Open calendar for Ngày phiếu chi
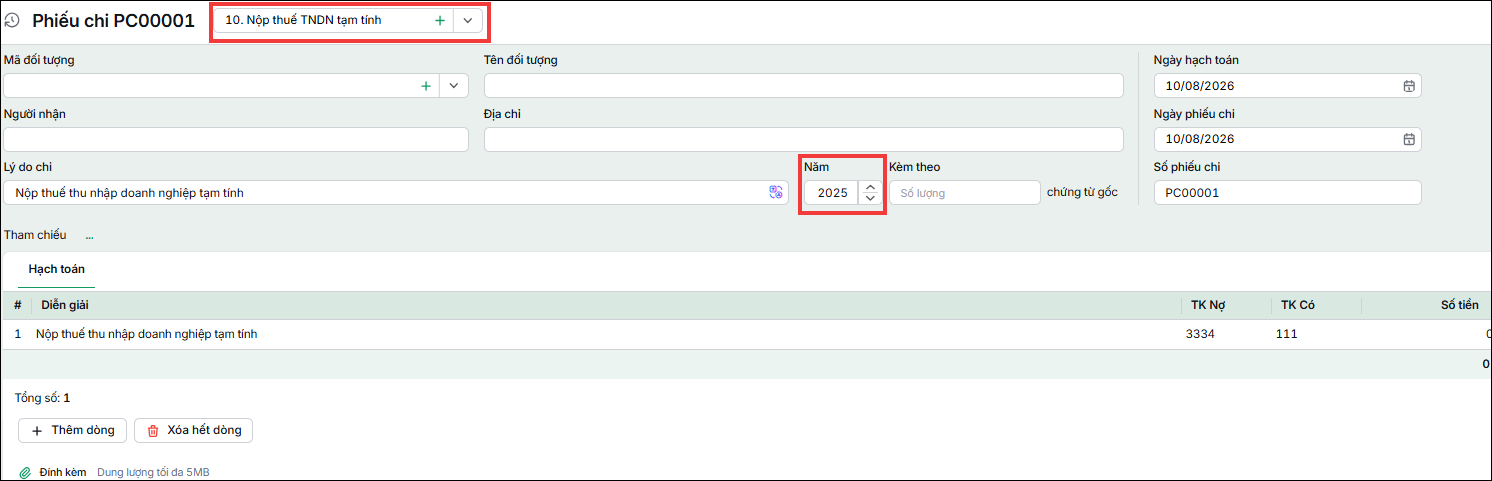The width and height of the screenshot is (1492, 481). click(1408, 139)
